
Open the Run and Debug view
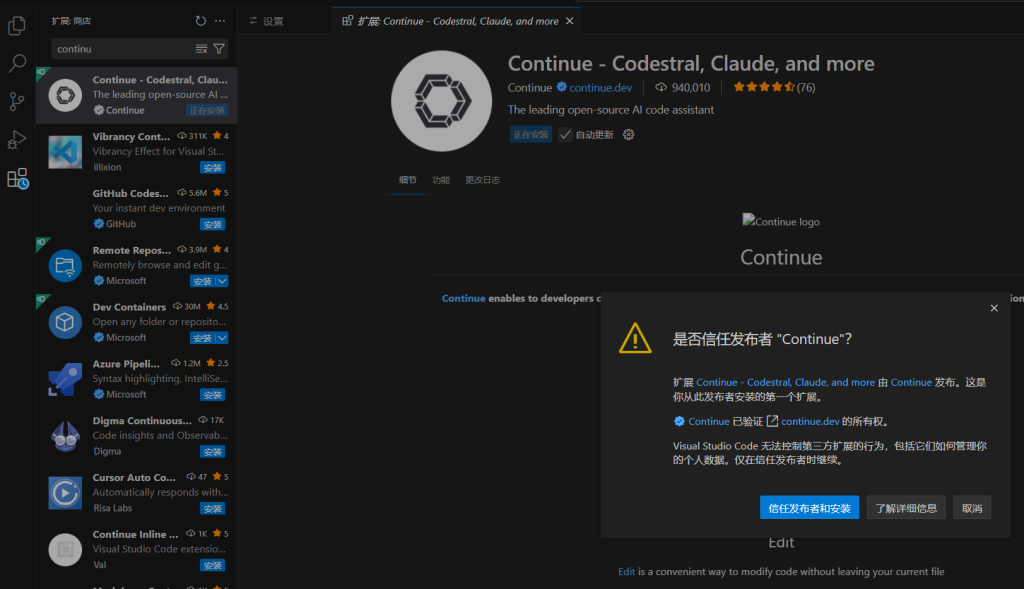tap(17, 139)
